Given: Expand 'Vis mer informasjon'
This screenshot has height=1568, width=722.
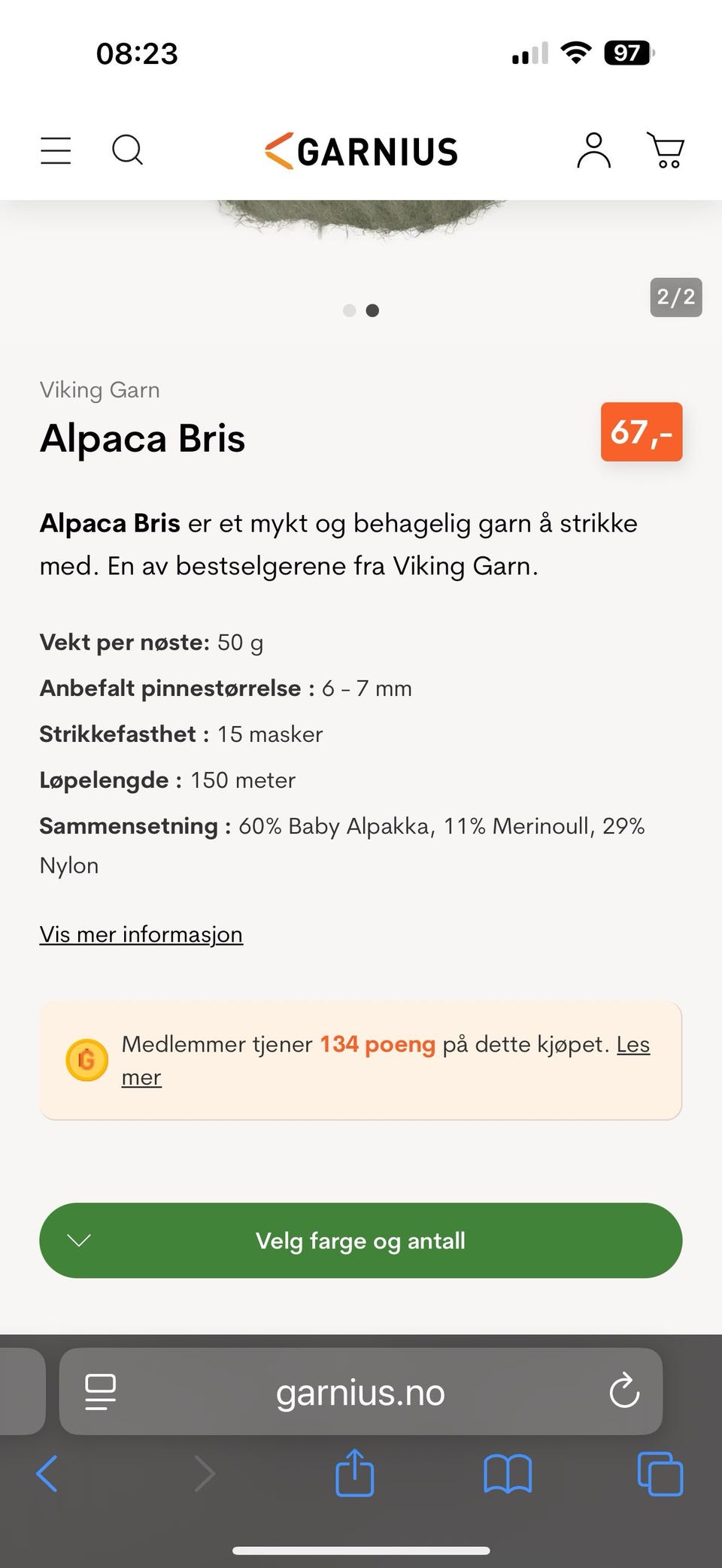Looking at the screenshot, I should [x=140, y=934].
